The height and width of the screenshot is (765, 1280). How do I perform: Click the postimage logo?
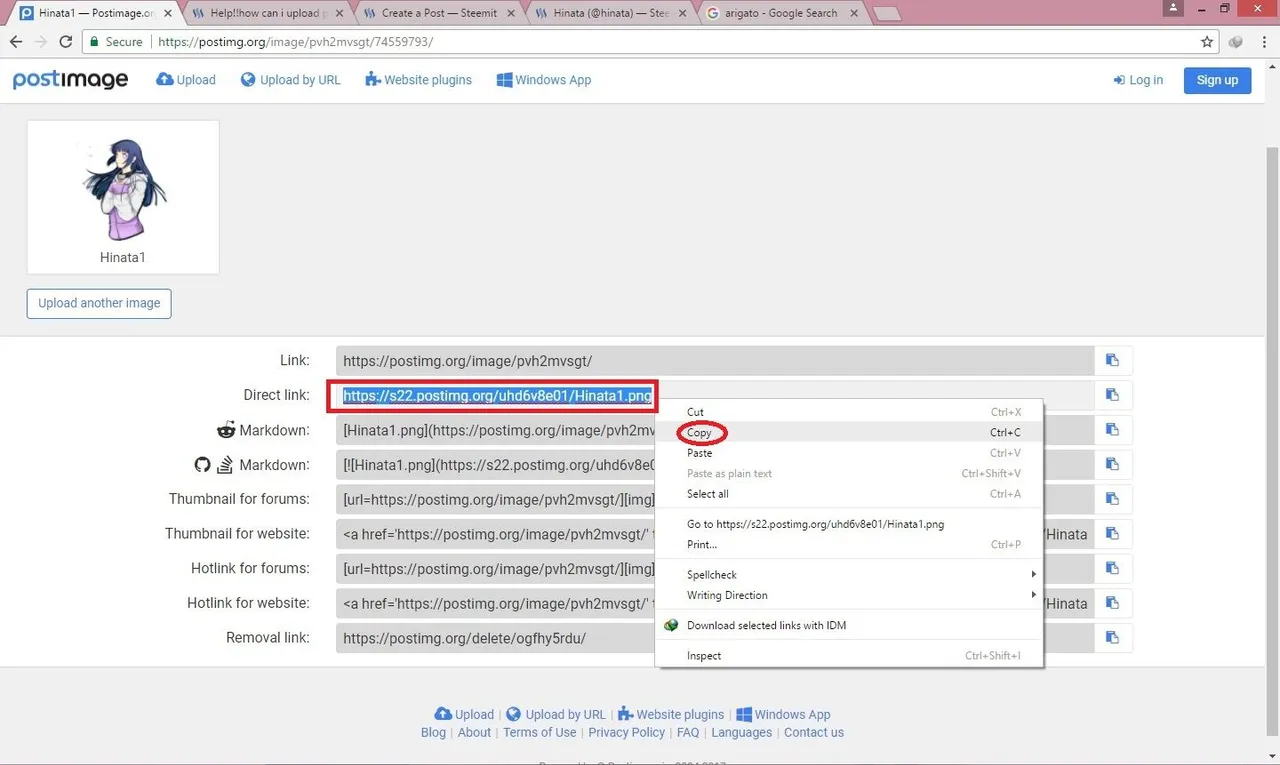[70, 80]
